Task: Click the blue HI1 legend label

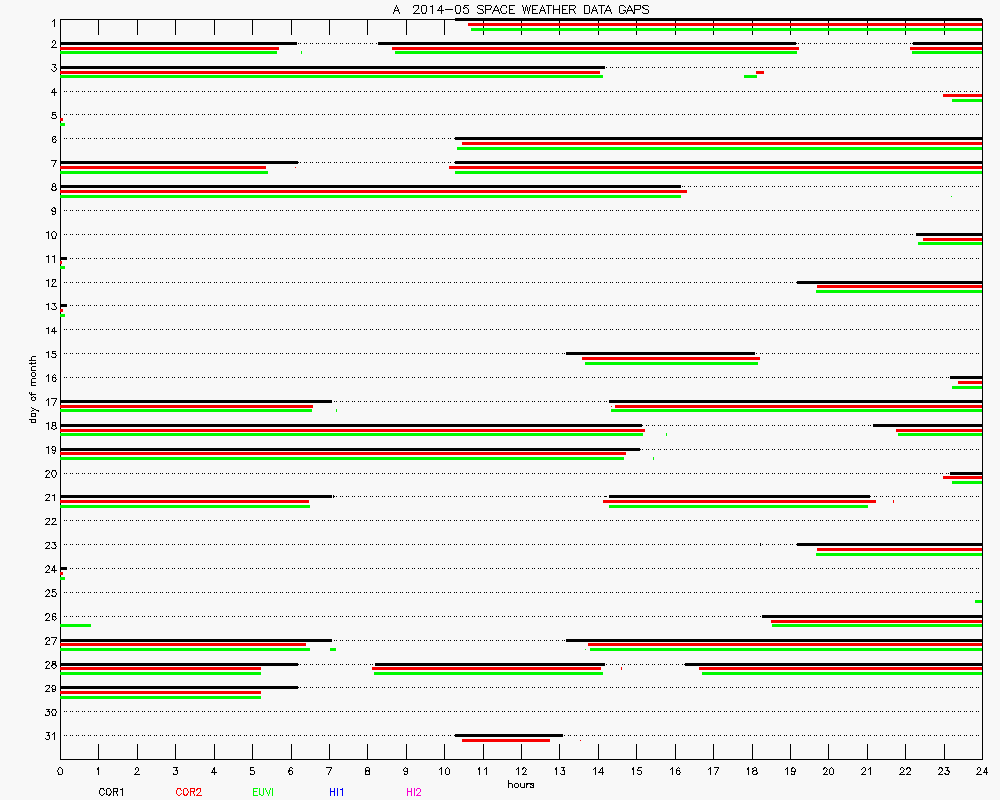Action: click(337, 792)
